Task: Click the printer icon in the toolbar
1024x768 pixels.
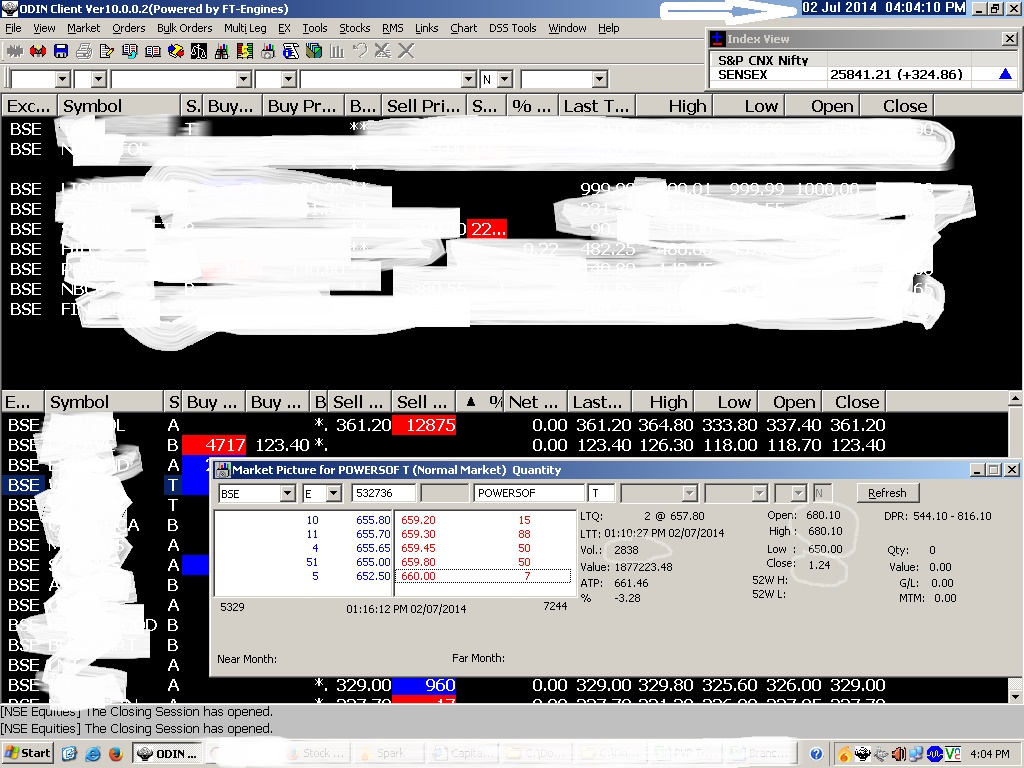Action: click(84, 50)
